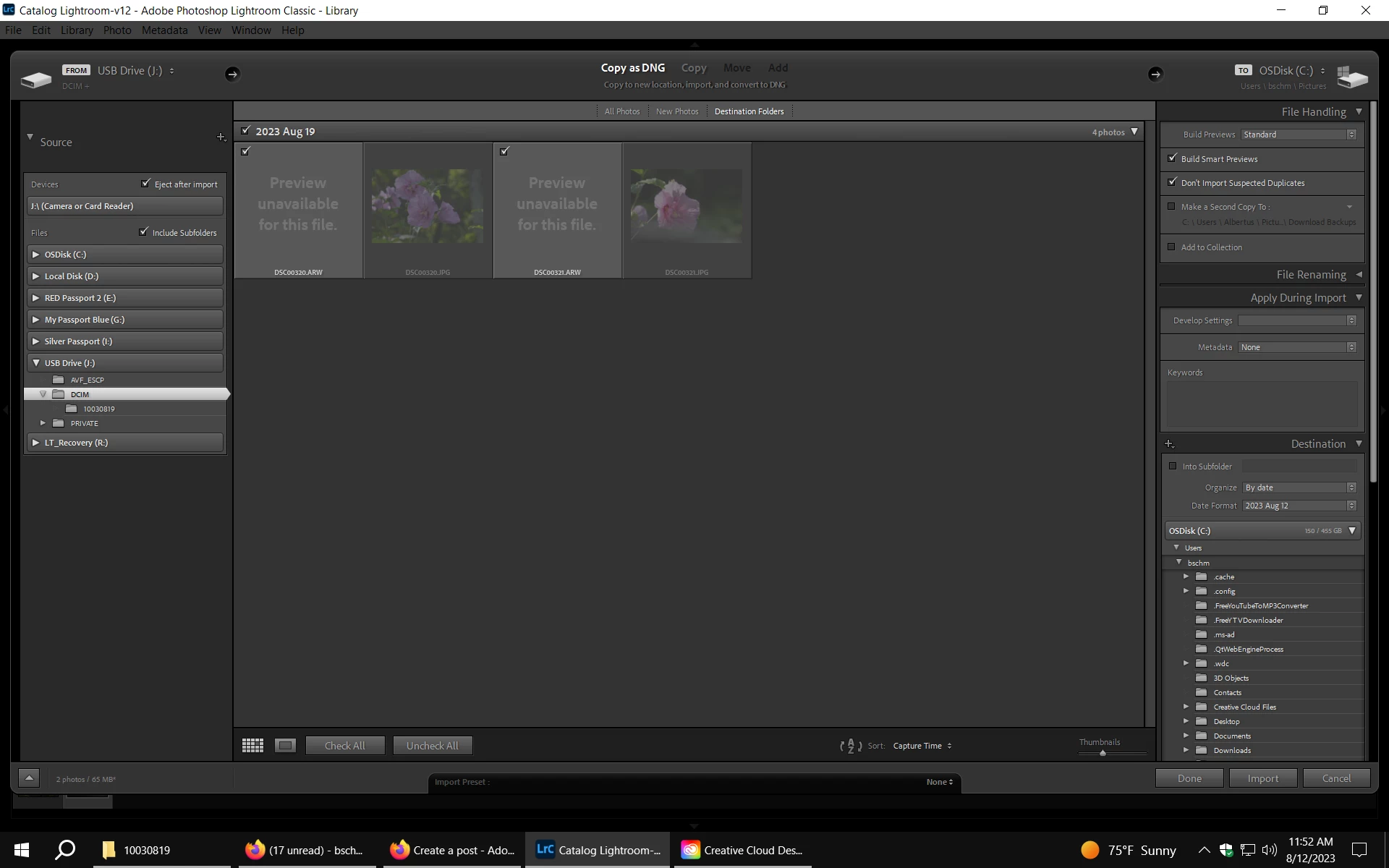Image resolution: width=1389 pixels, height=868 pixels.
Task: Switch to loupe view icon
Action: point(286,746)
